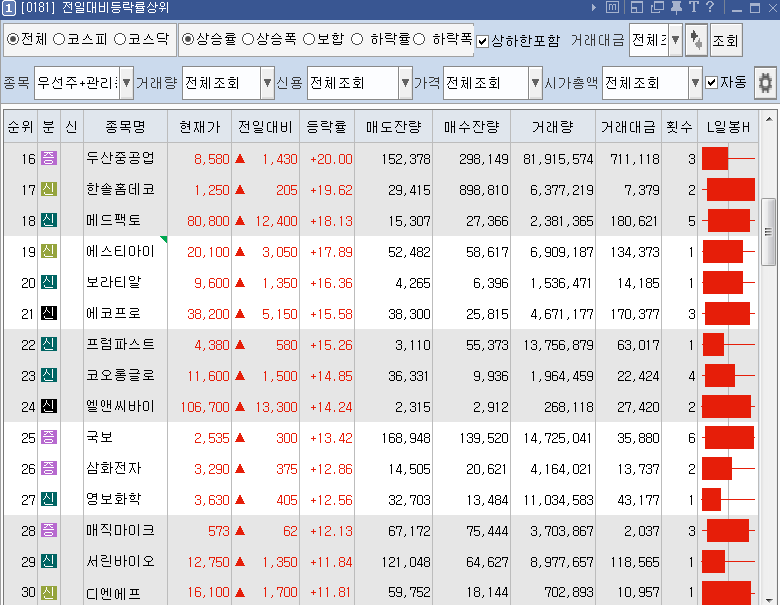Pin the window with the pushpin icon
The image size is (780, 605).
point(676,7)
